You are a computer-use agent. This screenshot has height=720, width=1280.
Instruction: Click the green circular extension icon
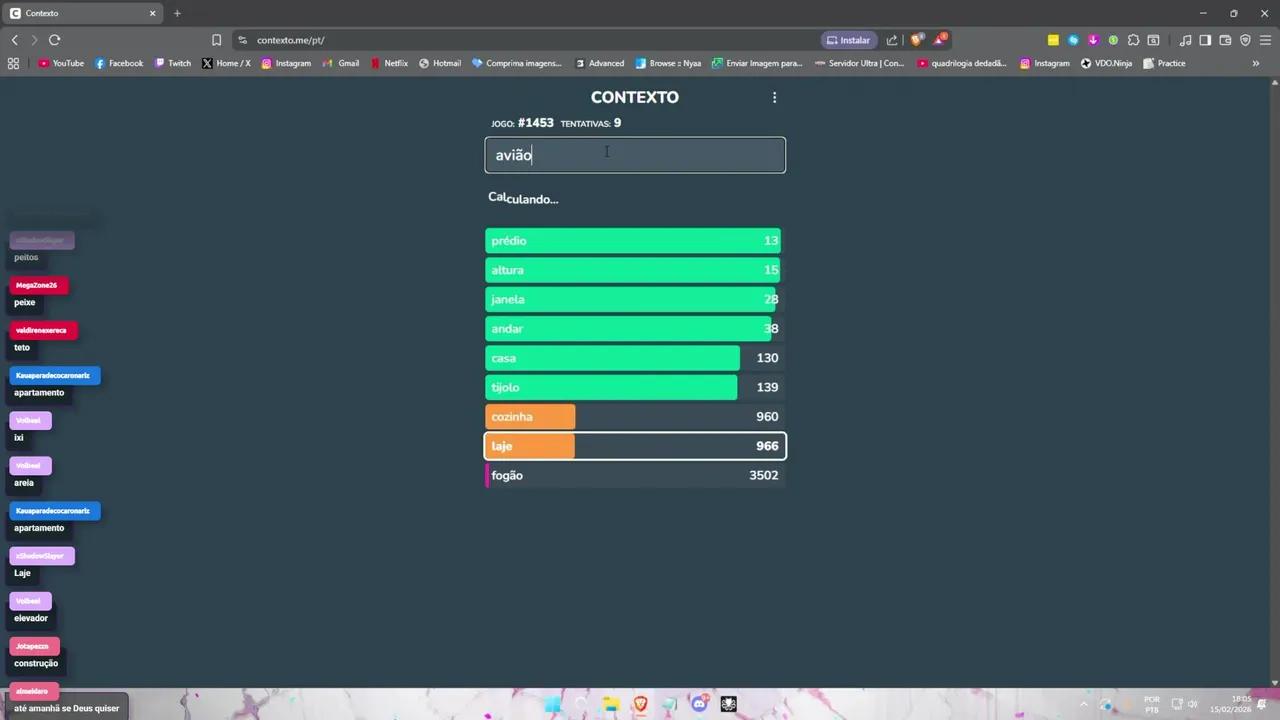click(x=1113, y=40)
